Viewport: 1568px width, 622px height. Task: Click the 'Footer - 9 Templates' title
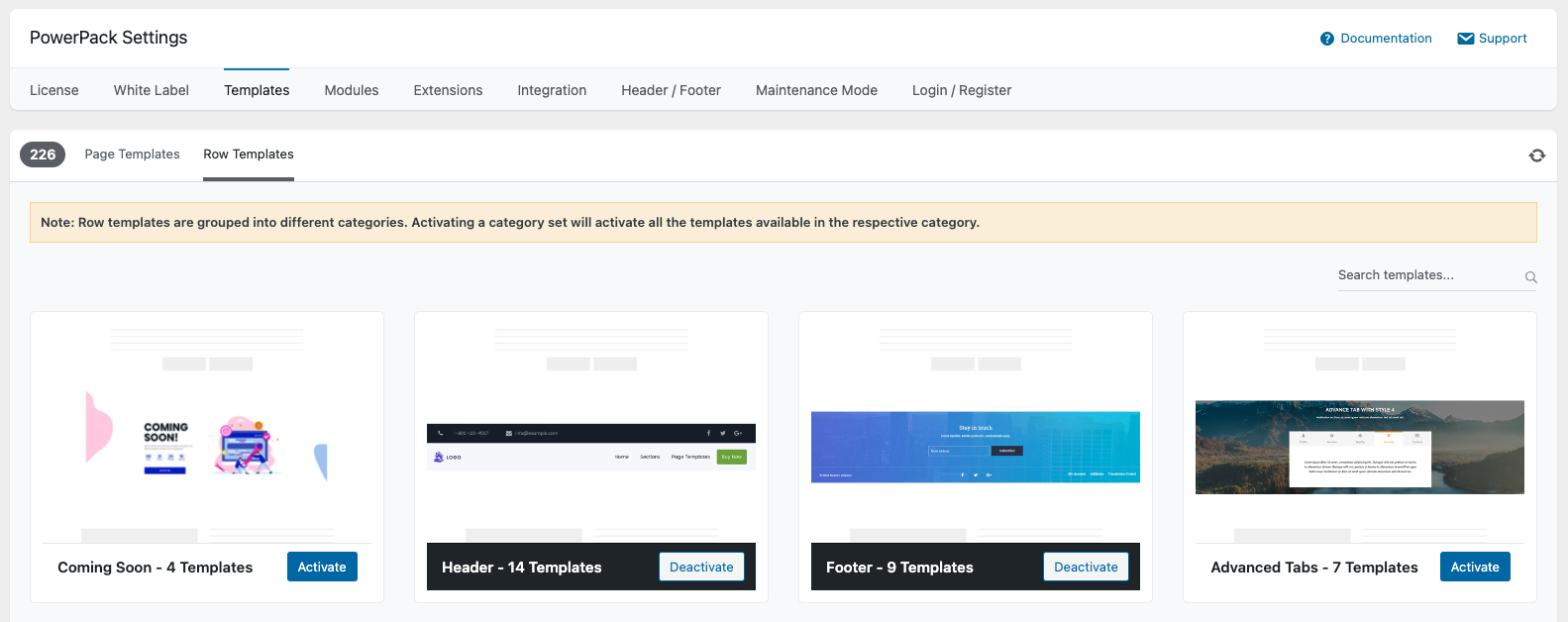[899, 568]
